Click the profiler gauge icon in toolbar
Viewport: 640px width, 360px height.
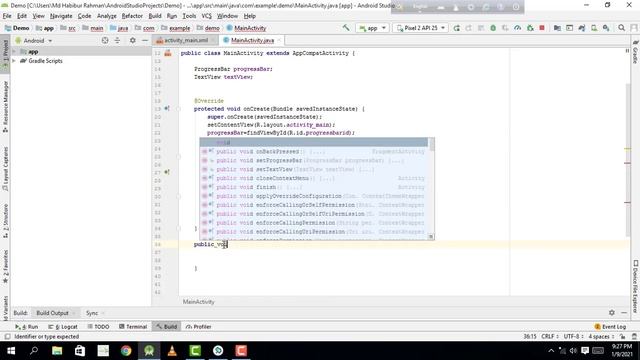point(518,28)
